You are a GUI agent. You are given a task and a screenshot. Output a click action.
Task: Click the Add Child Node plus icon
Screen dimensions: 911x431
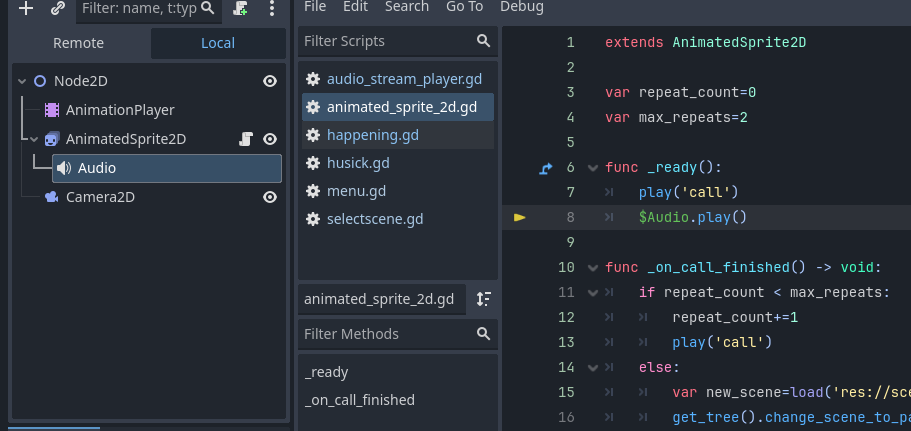(26, 8)
